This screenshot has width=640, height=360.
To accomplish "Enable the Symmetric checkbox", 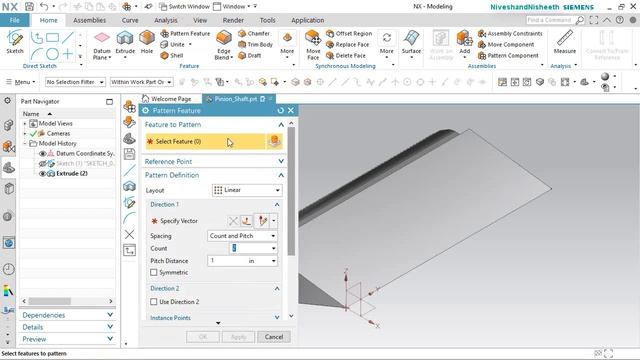I will click(154, 272).
